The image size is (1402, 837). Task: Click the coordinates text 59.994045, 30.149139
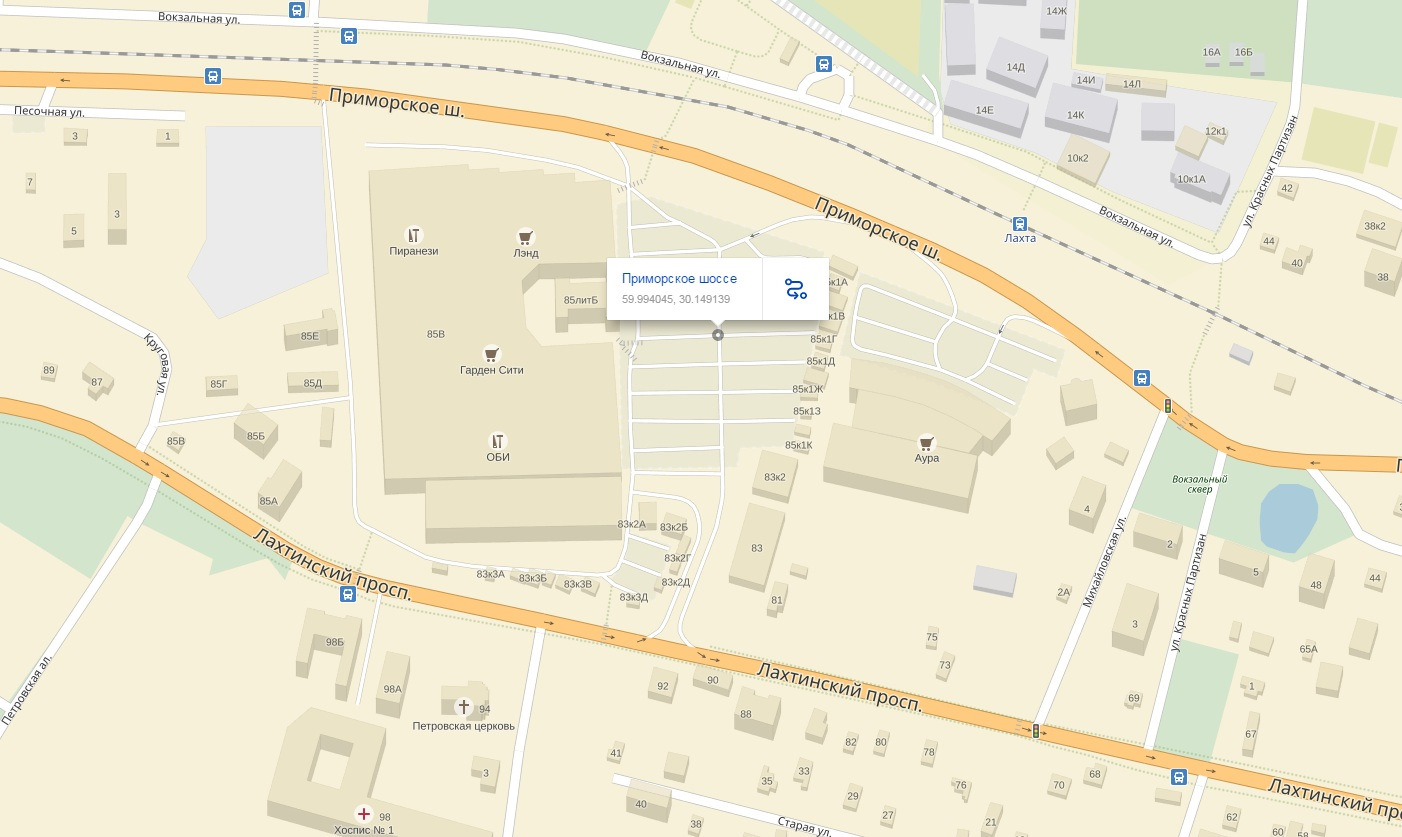pos(676,299)
